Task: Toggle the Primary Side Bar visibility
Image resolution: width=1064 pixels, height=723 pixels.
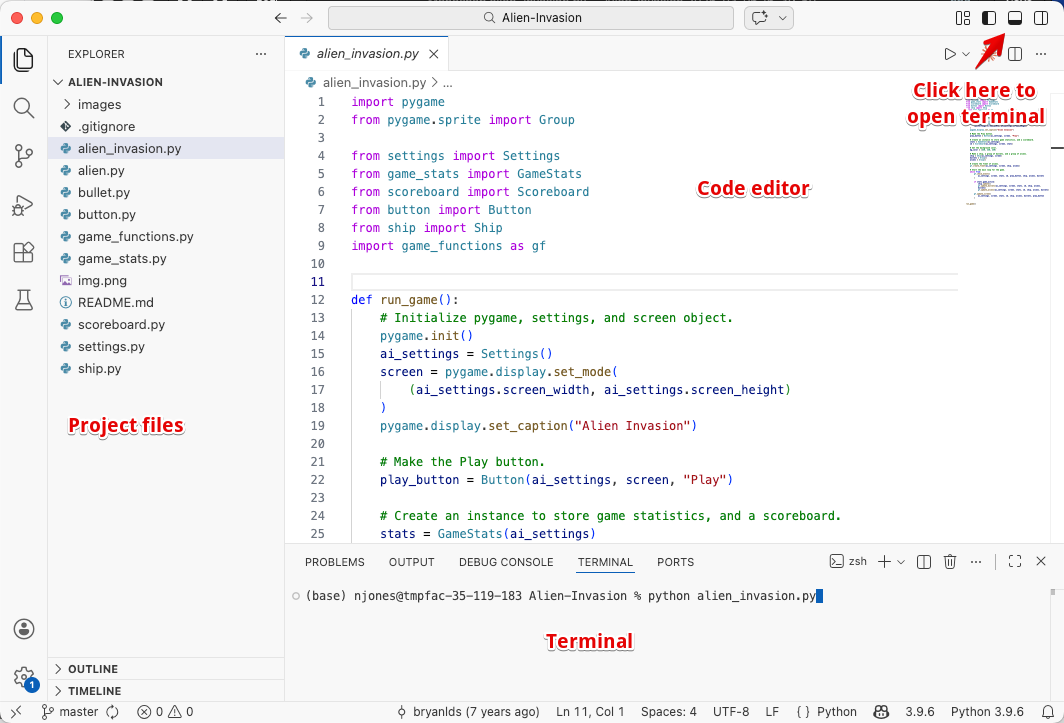Action: (989, 18)
